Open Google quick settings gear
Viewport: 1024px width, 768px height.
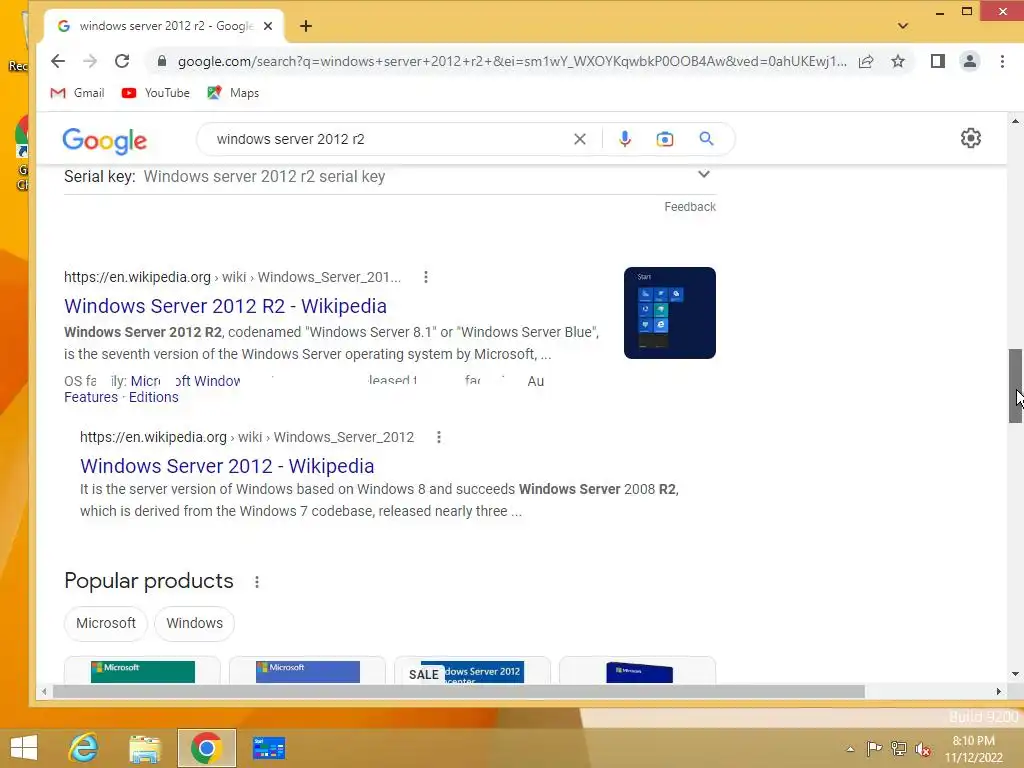coord(970,138)
